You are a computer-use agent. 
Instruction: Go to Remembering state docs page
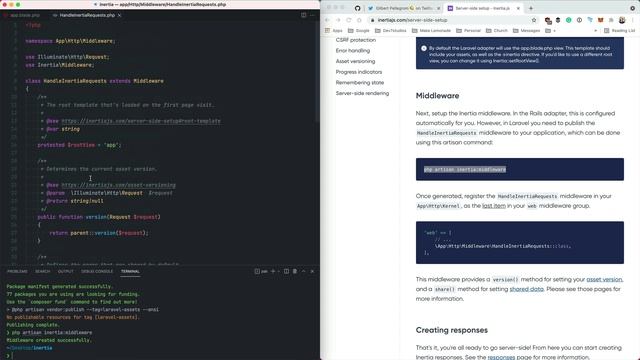pos(360,82)
